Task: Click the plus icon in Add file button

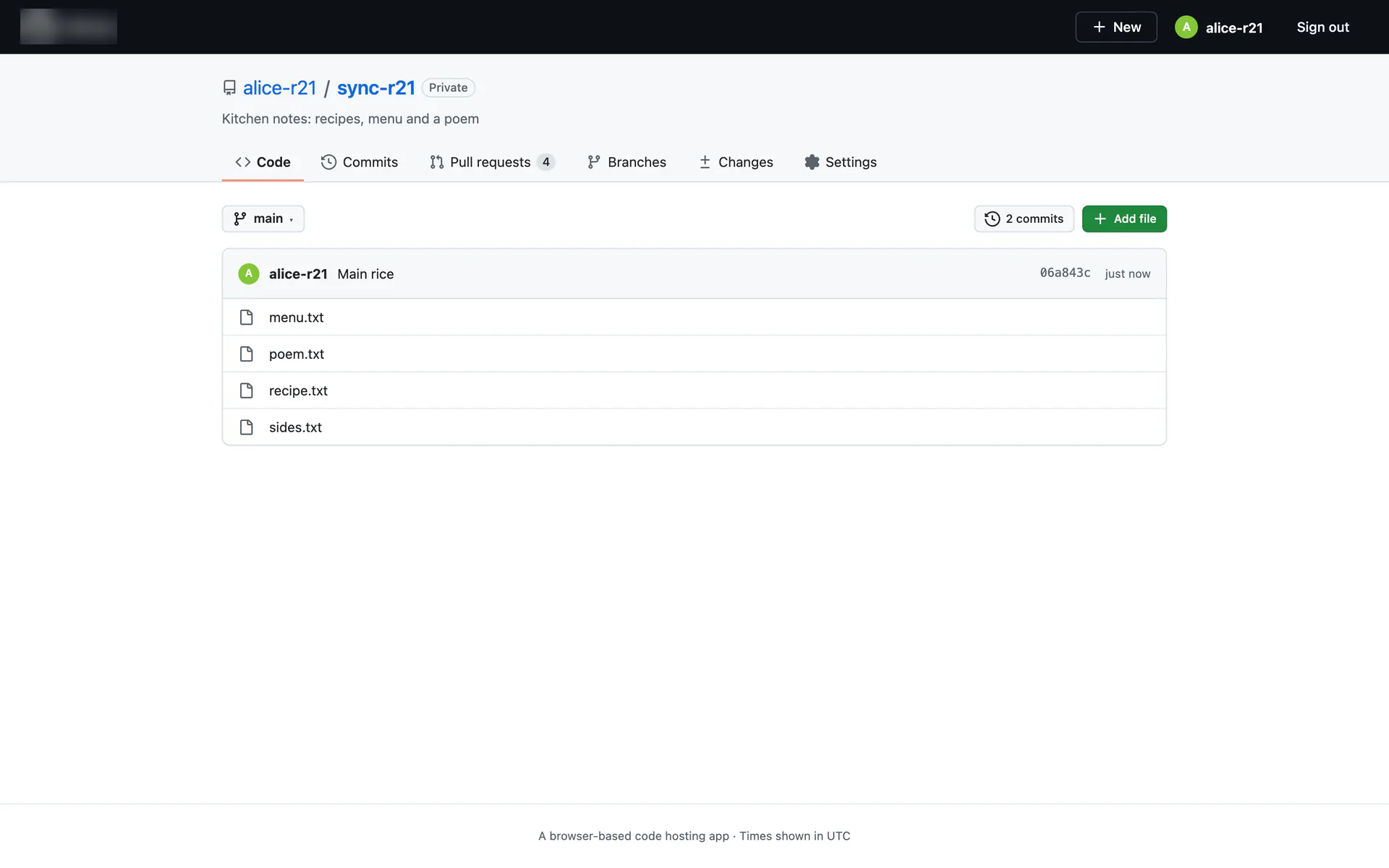Action: coord(1100,219)
